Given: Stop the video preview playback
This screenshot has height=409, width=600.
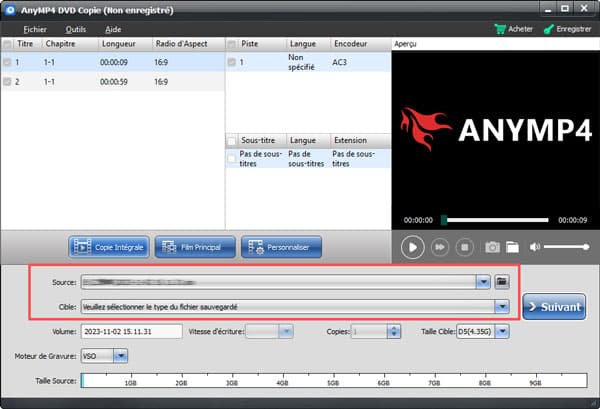Looking at the screenshot, I should tap(464, 246).
